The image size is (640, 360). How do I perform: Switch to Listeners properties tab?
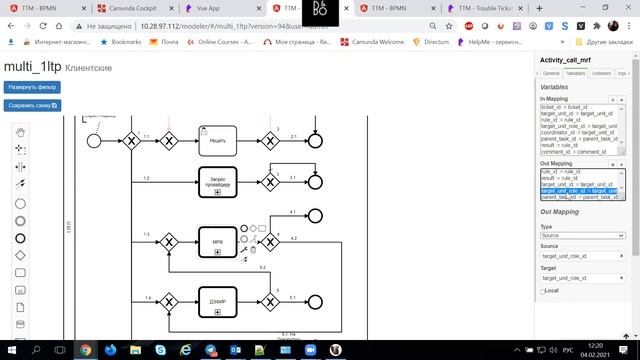tap(602, 73)
